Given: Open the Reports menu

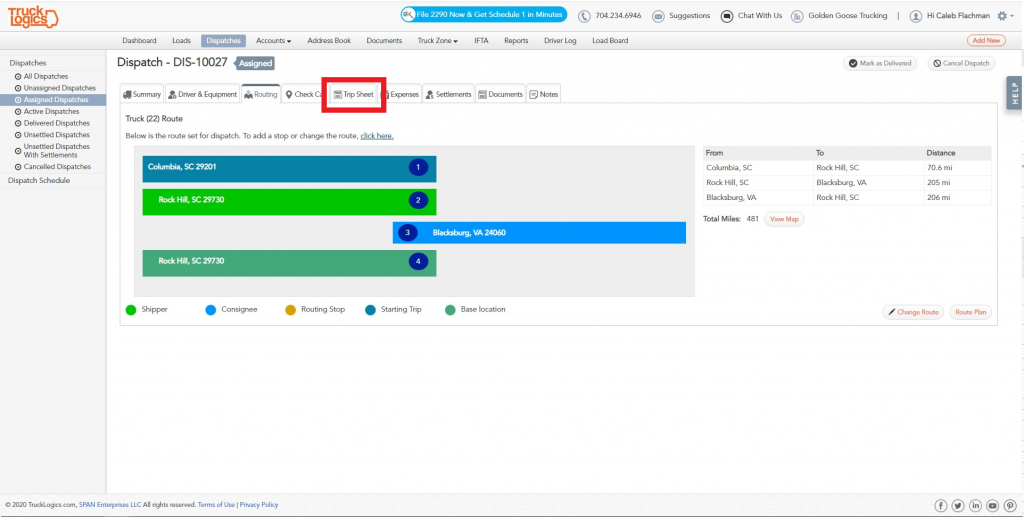Looking at the screenshot, I should (516, 40).
